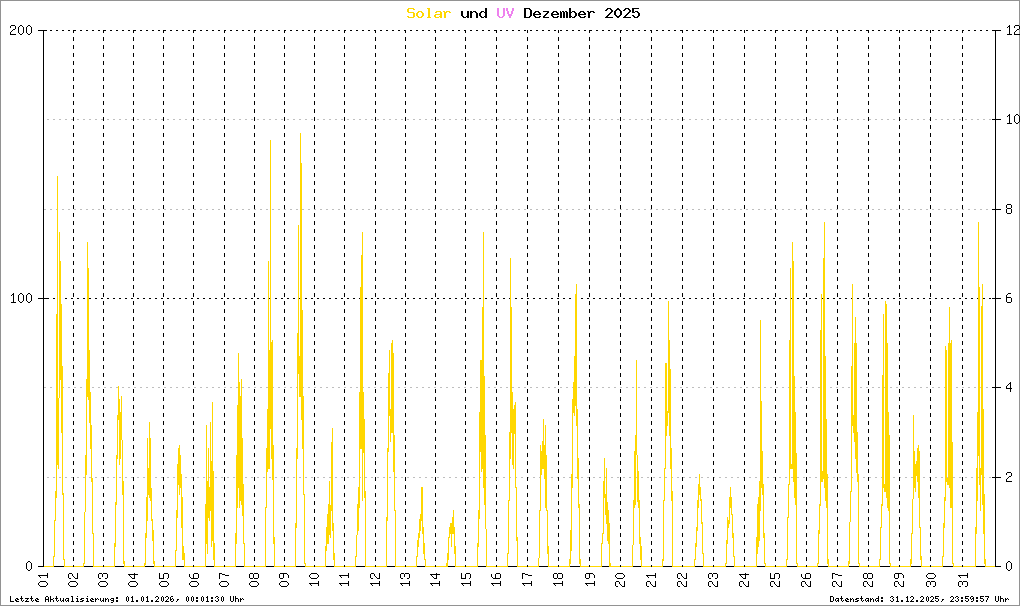Click the 100 label on the left axis

pos(22,298)
